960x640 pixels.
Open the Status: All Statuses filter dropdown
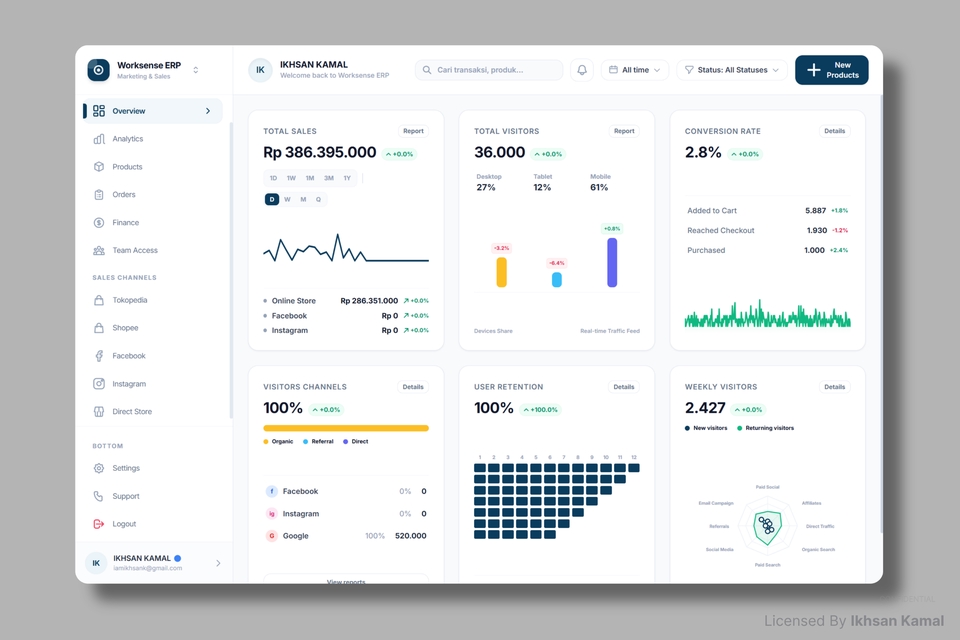(x=732, y=70)
